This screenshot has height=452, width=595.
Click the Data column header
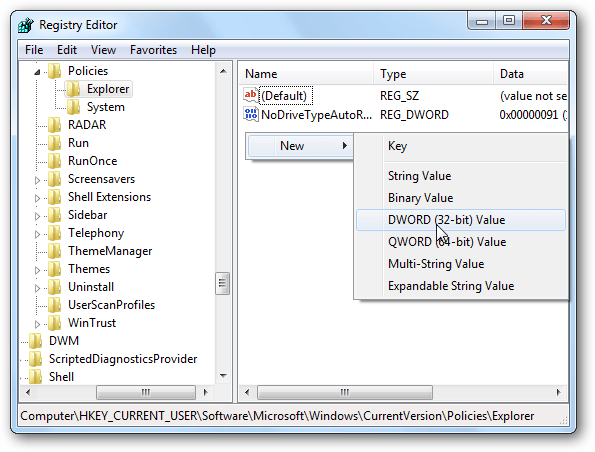[x=530, y=74]
